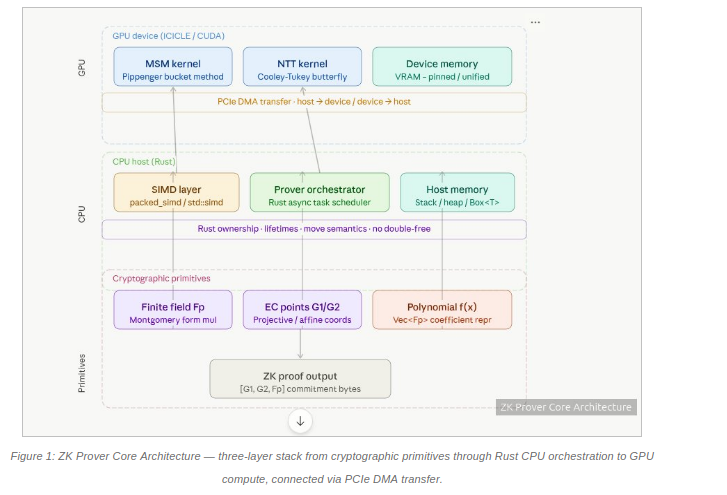Select the Host memory block
The width and height of the screenshot is (727, 495).
click(456, 193)
